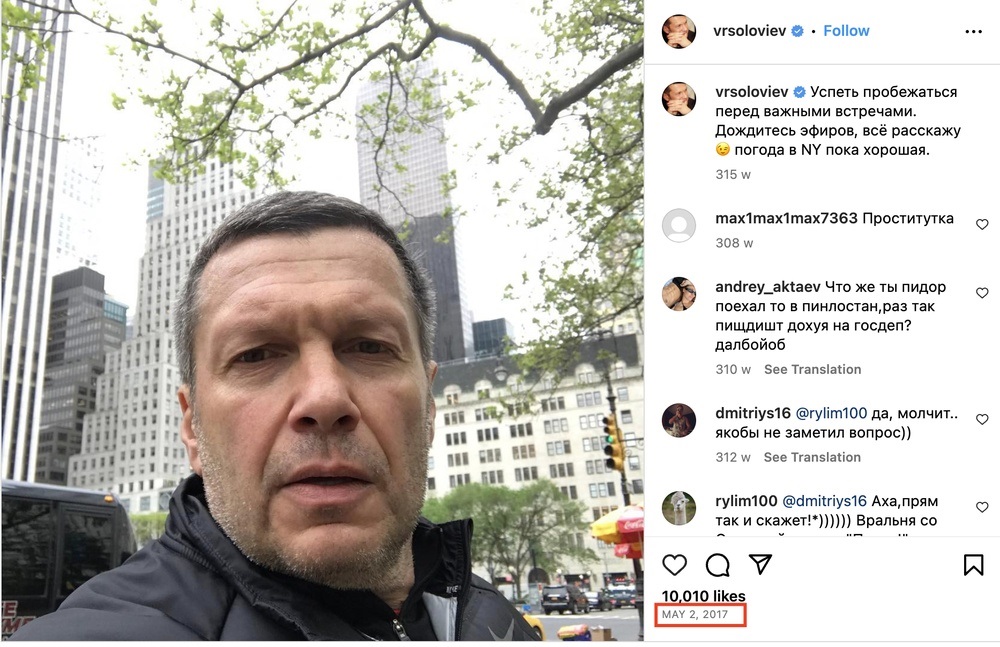See Translation of andrey_aktaev comment
This screenshot has width=1000, height=647.
coord(812,369)
